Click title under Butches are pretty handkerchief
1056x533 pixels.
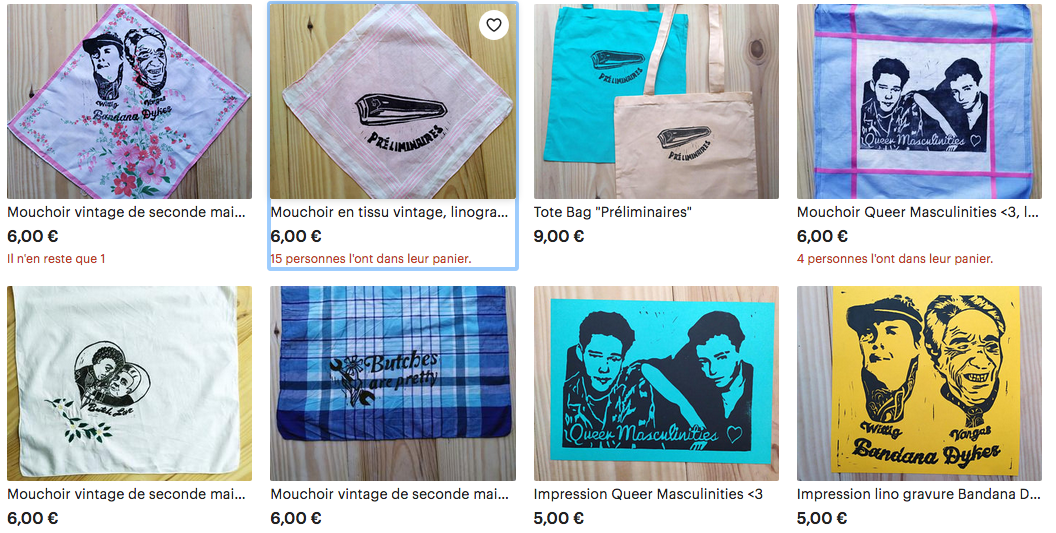[x=389, y=494]
